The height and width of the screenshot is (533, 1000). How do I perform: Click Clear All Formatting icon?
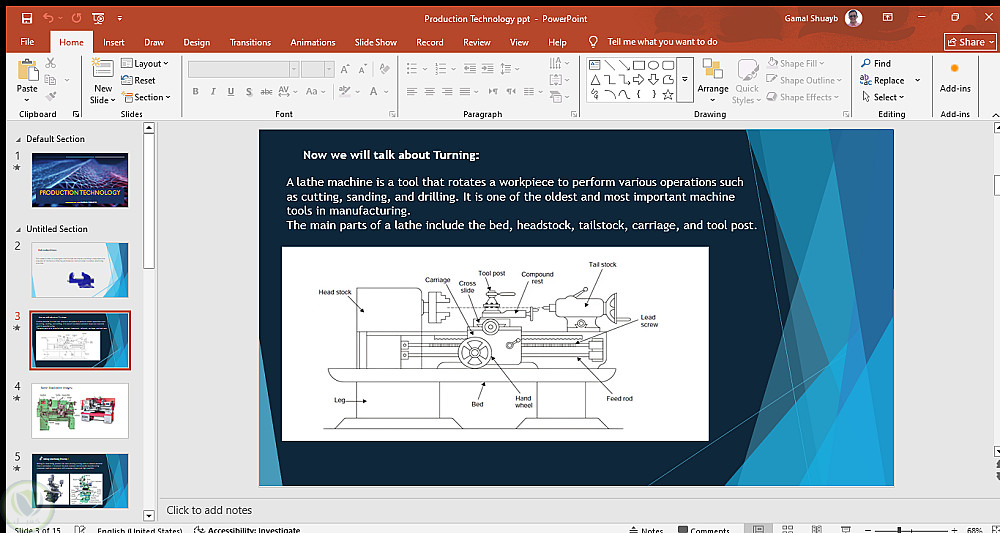(x=384, y=69)
